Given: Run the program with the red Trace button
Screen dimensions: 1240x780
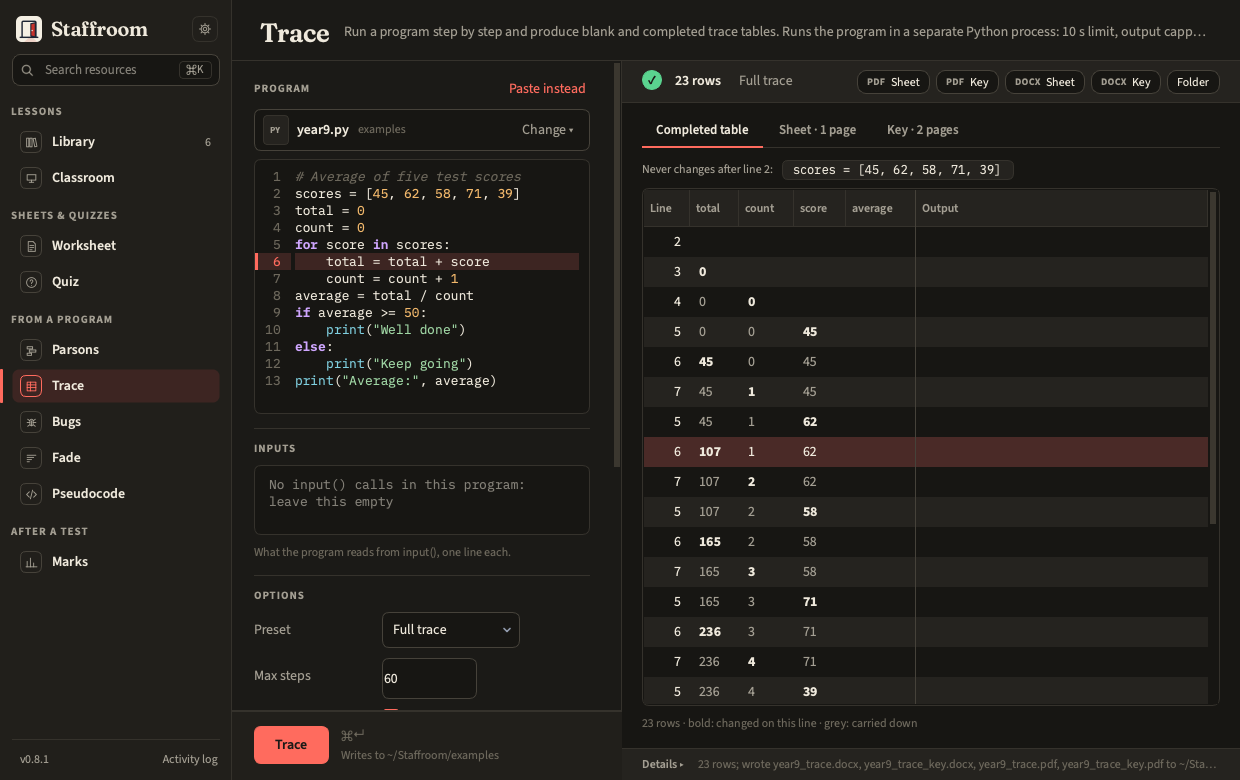Looking at the screenshot, I should (291, 745).
